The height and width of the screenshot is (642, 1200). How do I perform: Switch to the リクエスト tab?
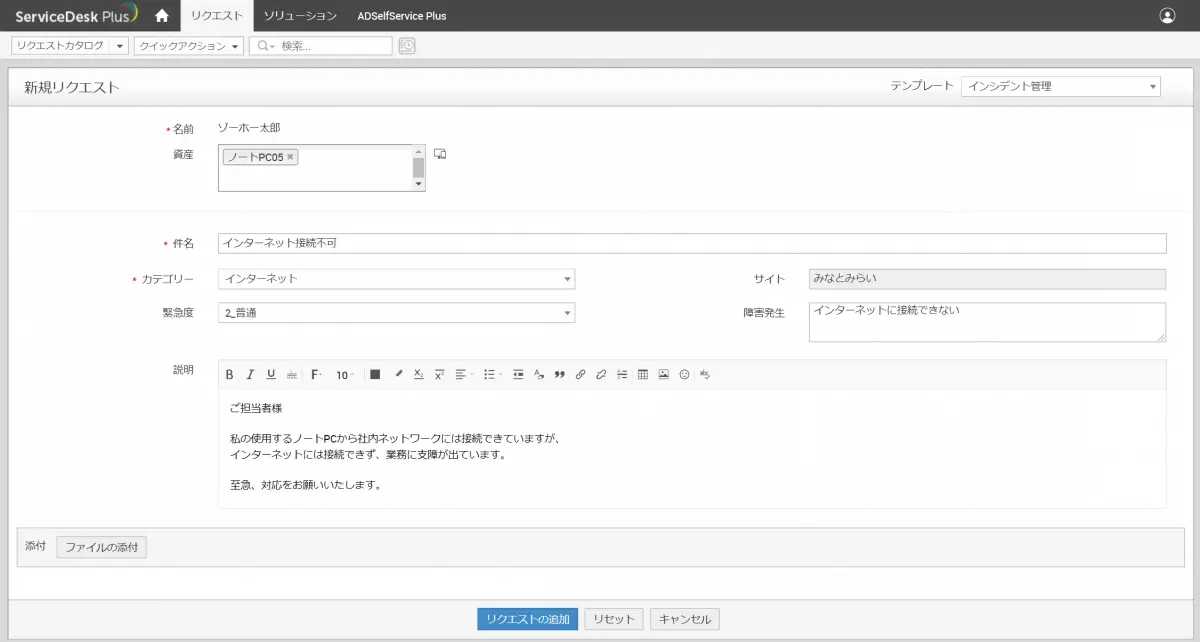click(217, 16)
